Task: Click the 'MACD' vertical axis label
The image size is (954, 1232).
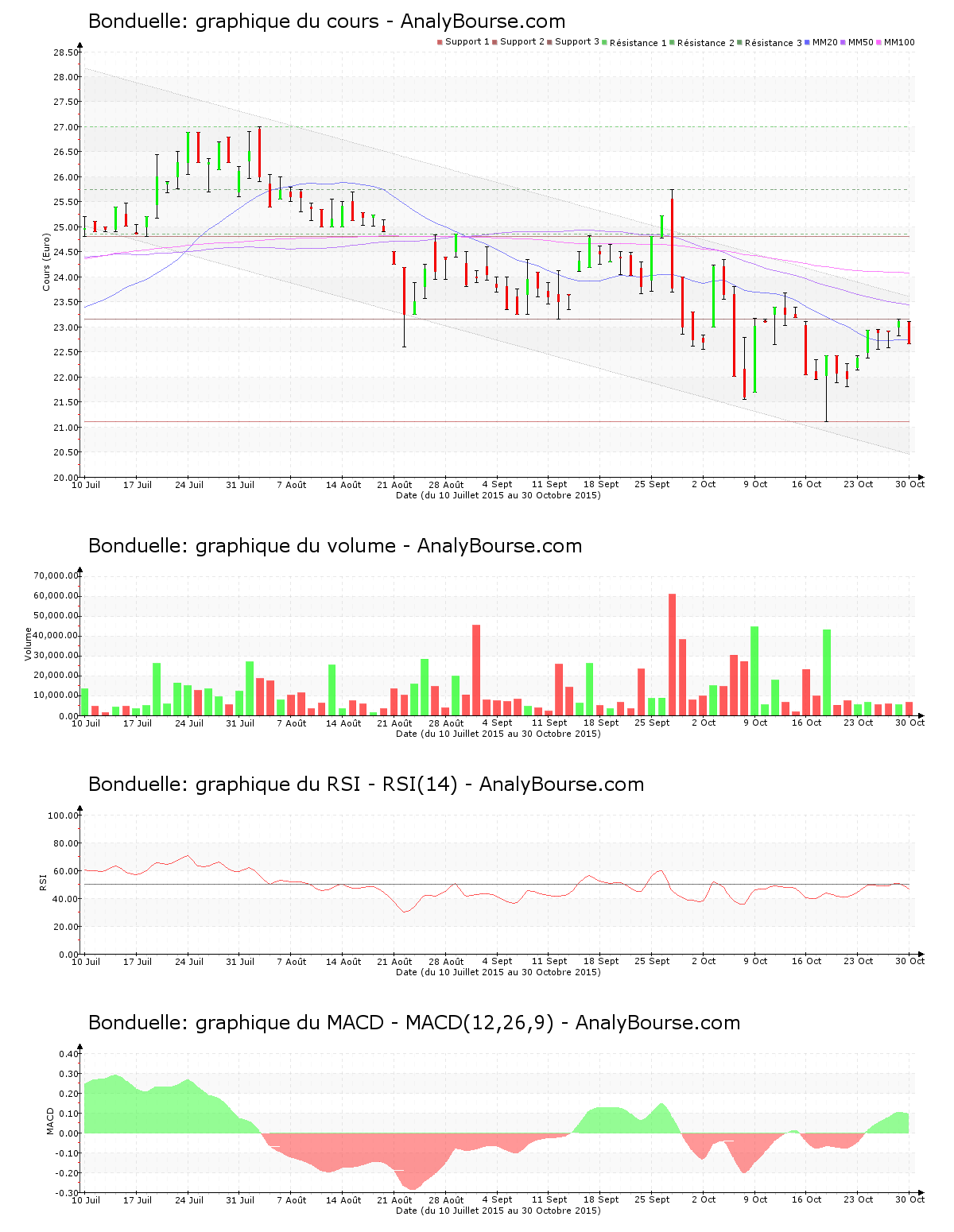Action: (51, 1122)
